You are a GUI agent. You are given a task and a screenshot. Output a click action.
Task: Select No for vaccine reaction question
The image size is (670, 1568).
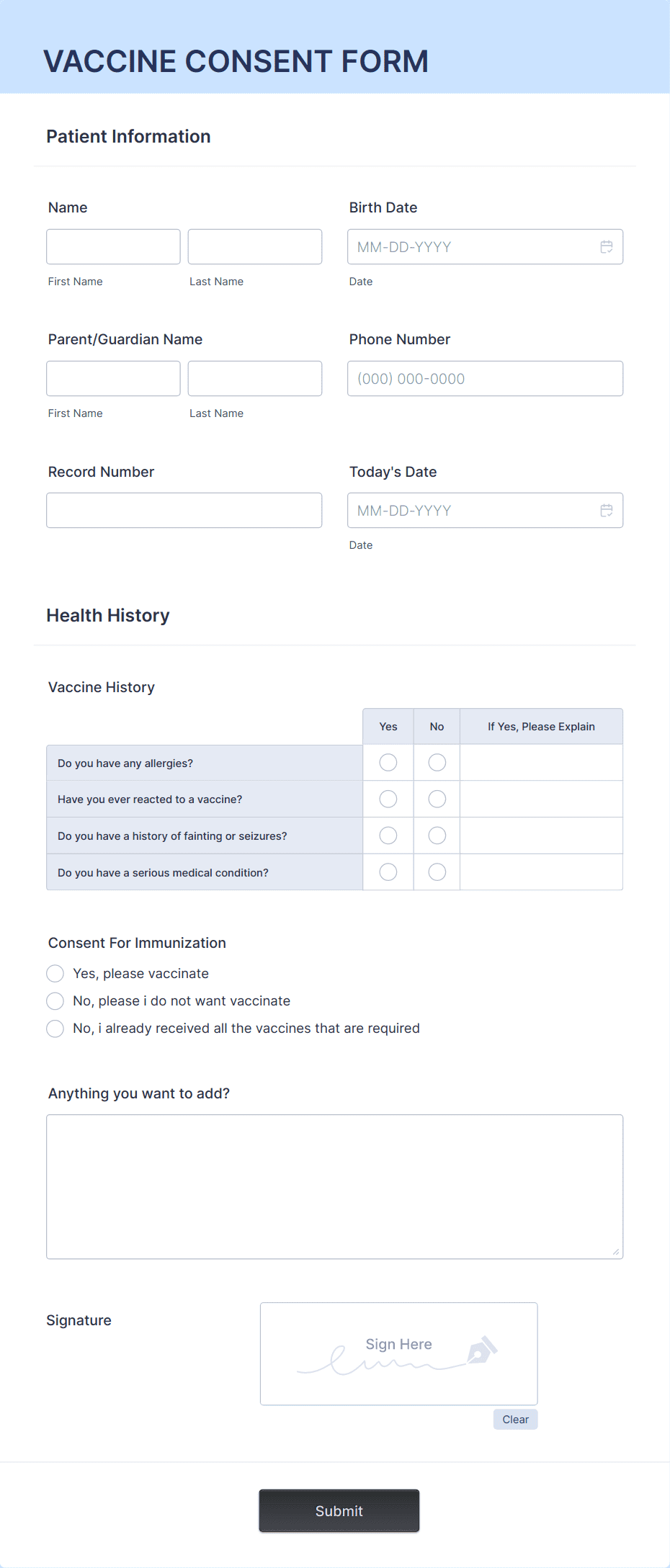pyautogui.click(x=437, y=799)
